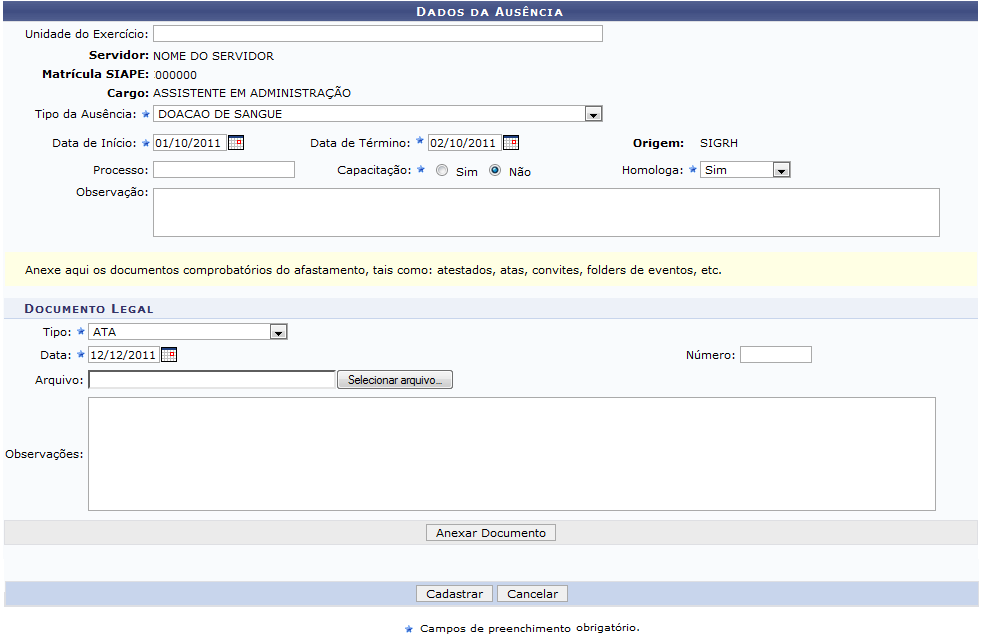The height and width of the screenshot is (637, 994).
Task: Edit the Data de Término date field
Action: pyautogui.click(x=463, y=143)
